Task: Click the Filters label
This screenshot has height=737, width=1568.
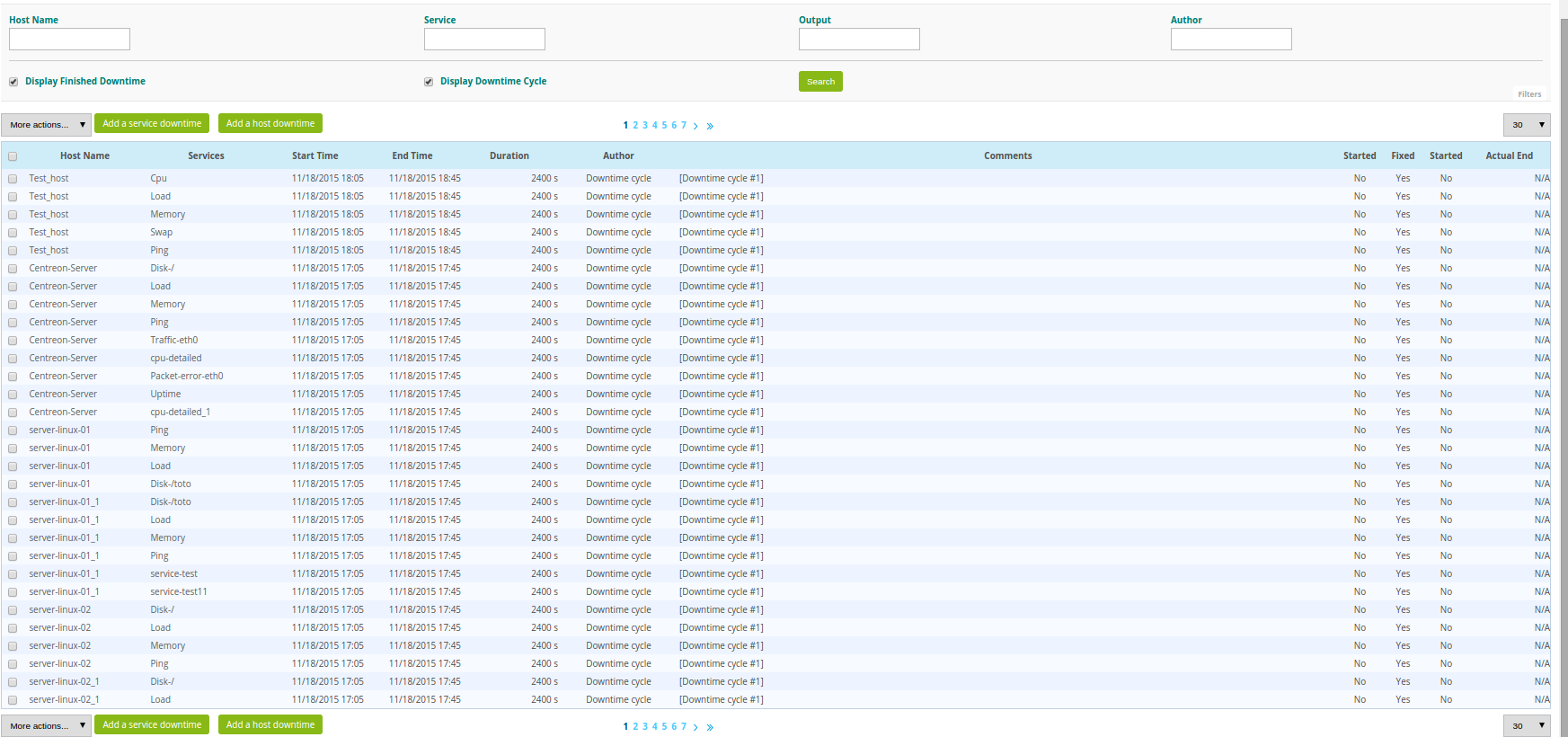Action: tap(1529, 94)
